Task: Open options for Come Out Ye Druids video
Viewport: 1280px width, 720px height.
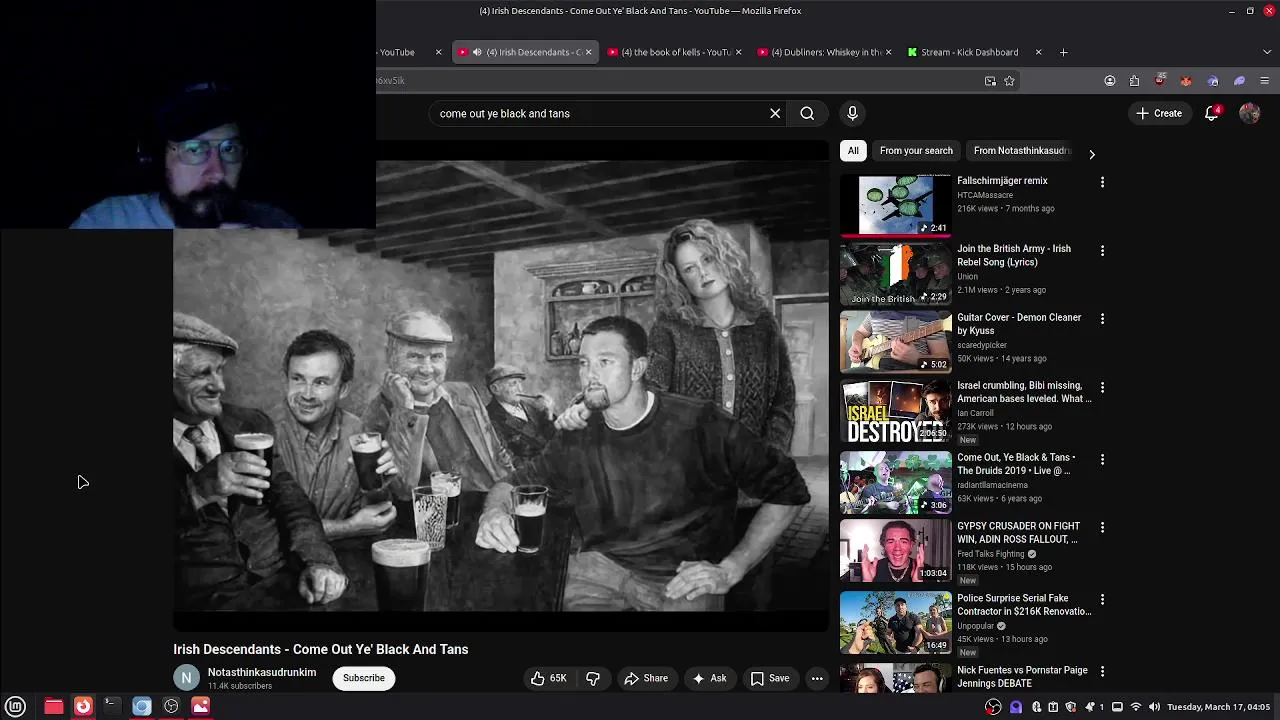Action: pyautogui.click(x=1102, y=459)
